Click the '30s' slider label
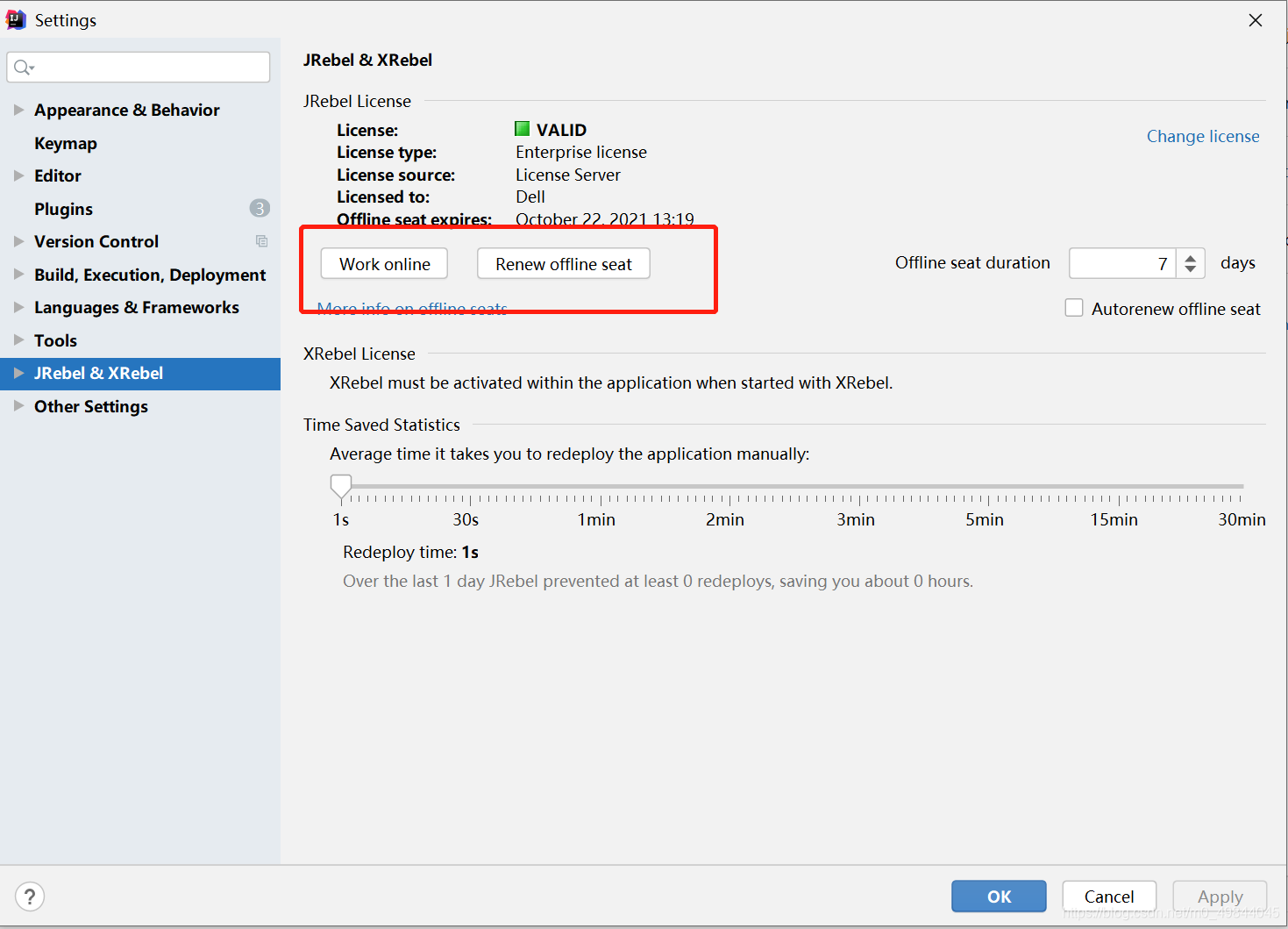Image resolution: width=1288 pixels, height=929 pixels. coord(466,519)
